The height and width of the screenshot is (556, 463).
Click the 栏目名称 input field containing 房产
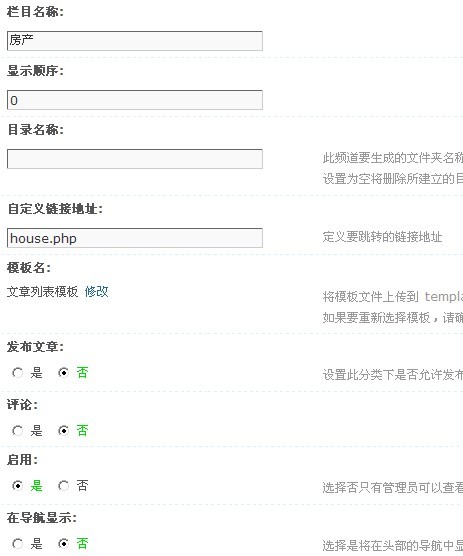(x=135, y=41)
